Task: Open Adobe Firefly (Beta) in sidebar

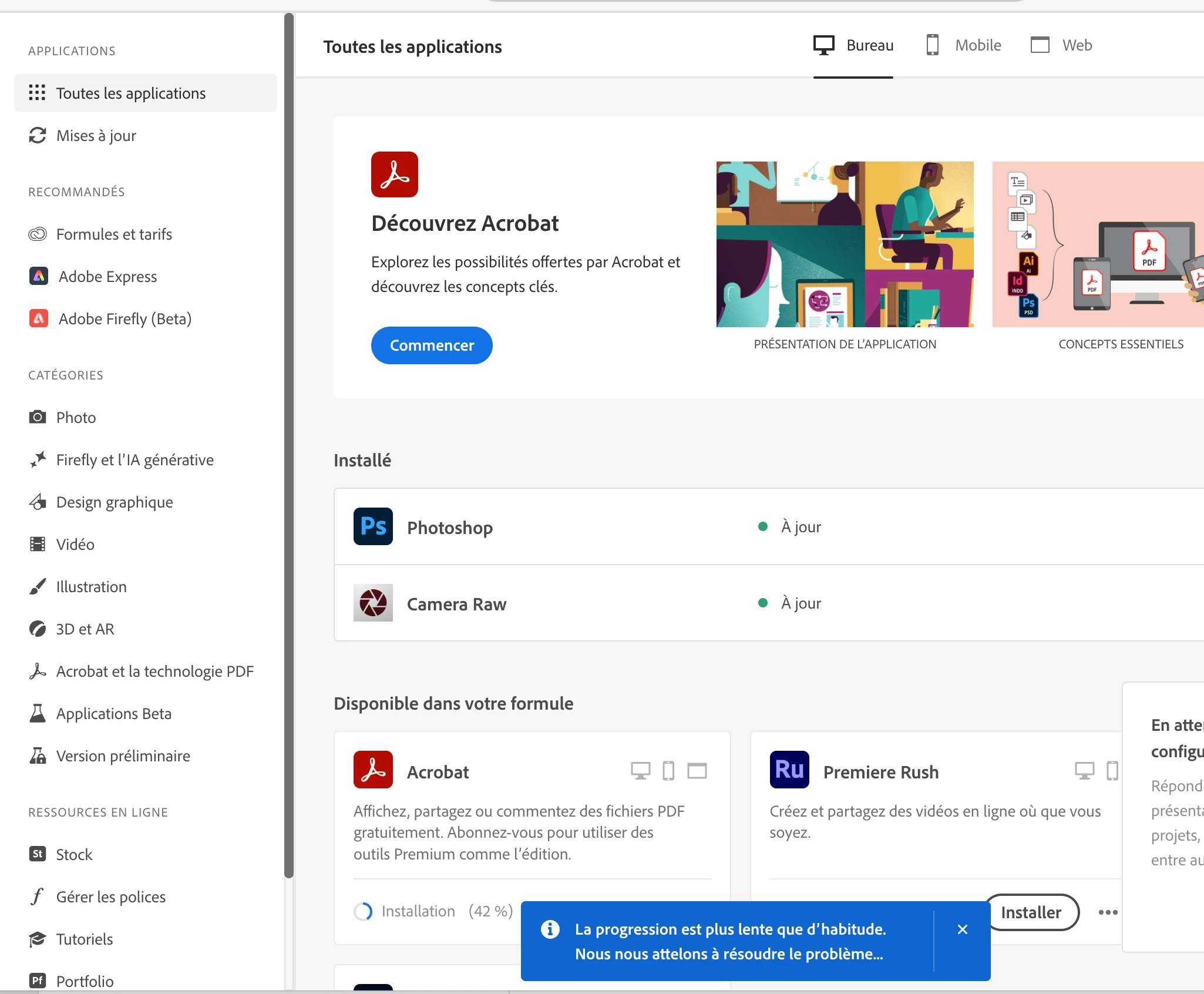Action: click(x=125, y=319)
